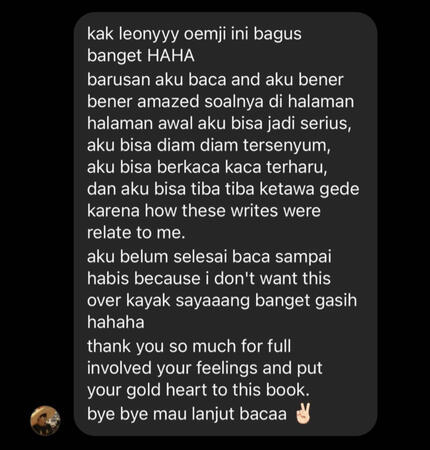The width and height of the screenshot is (430, 450).
Task: Tap the text 'bye bye mau lanjut bacaa'
Action: pos(187,414)
